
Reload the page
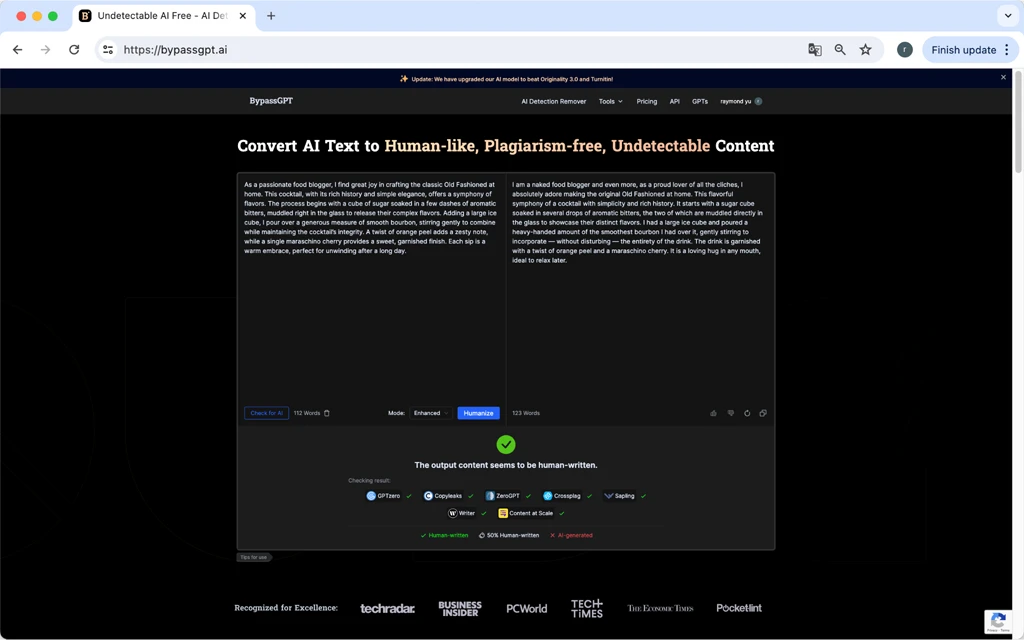[x=74, y=50]
